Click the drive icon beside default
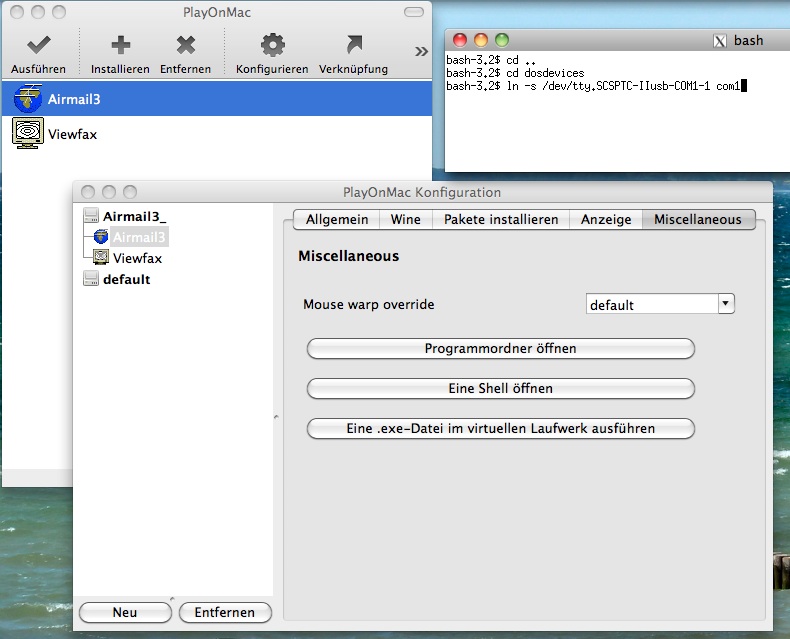790x639 pixels. pos(91,279)
